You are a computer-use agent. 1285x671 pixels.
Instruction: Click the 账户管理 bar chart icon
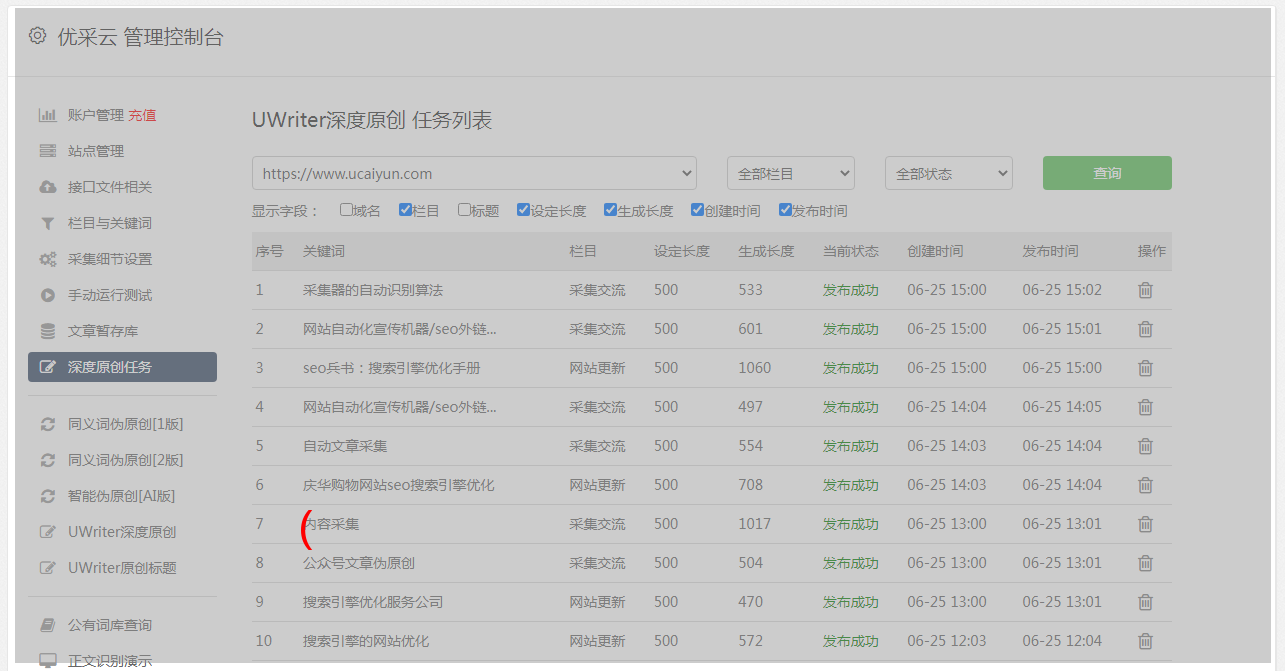47,115
